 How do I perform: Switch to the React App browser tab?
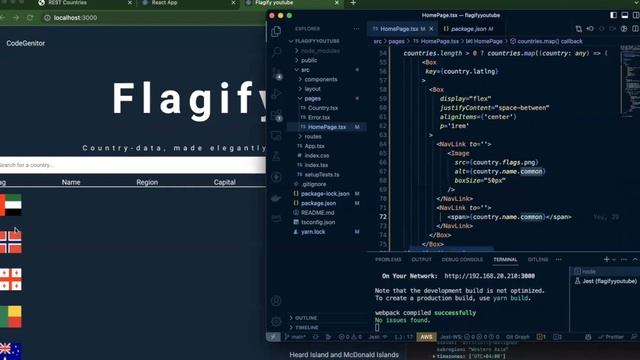pos(164,3)
